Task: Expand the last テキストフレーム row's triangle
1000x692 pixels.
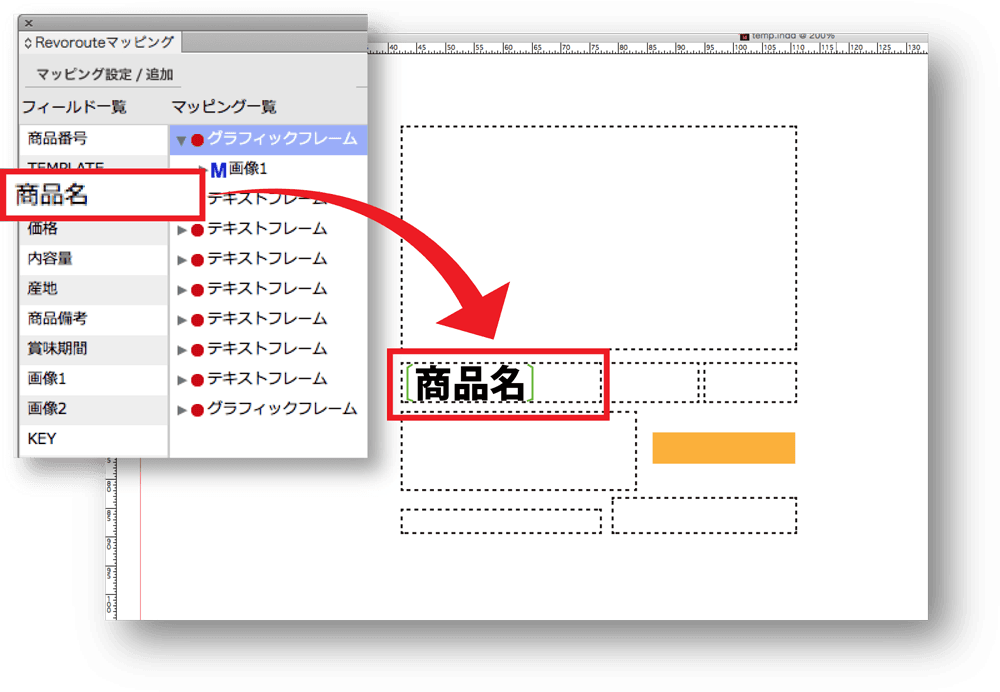Action: (x=182, y=380)
